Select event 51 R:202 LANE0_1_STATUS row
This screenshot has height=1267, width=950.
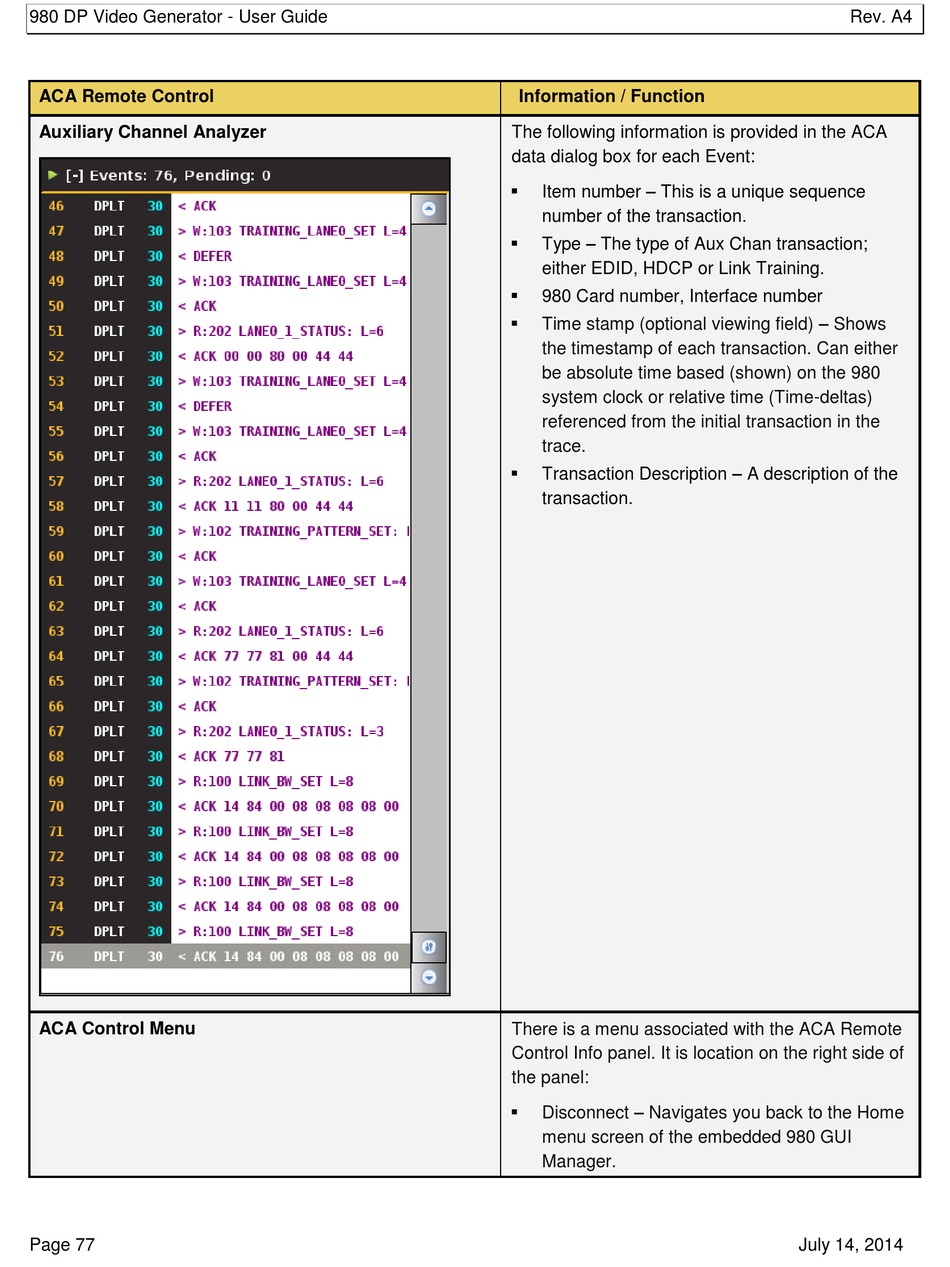point(226,331)
